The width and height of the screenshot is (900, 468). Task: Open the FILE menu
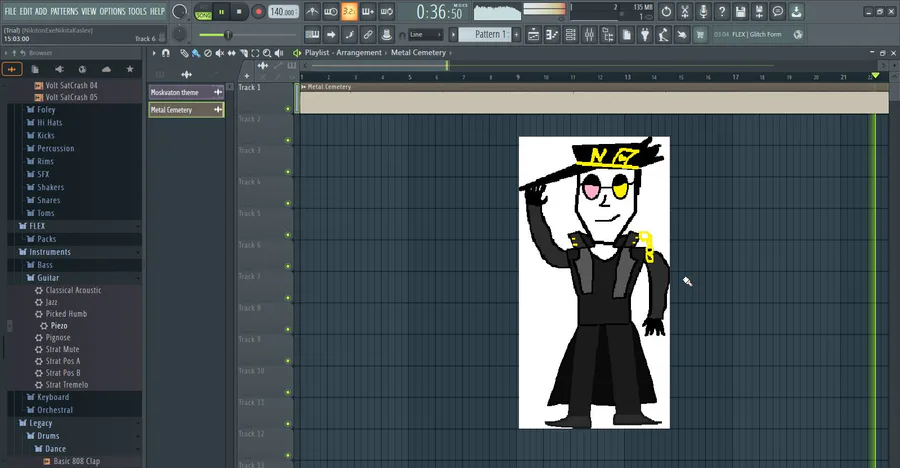pyautogui.click(x=10, y=11)
